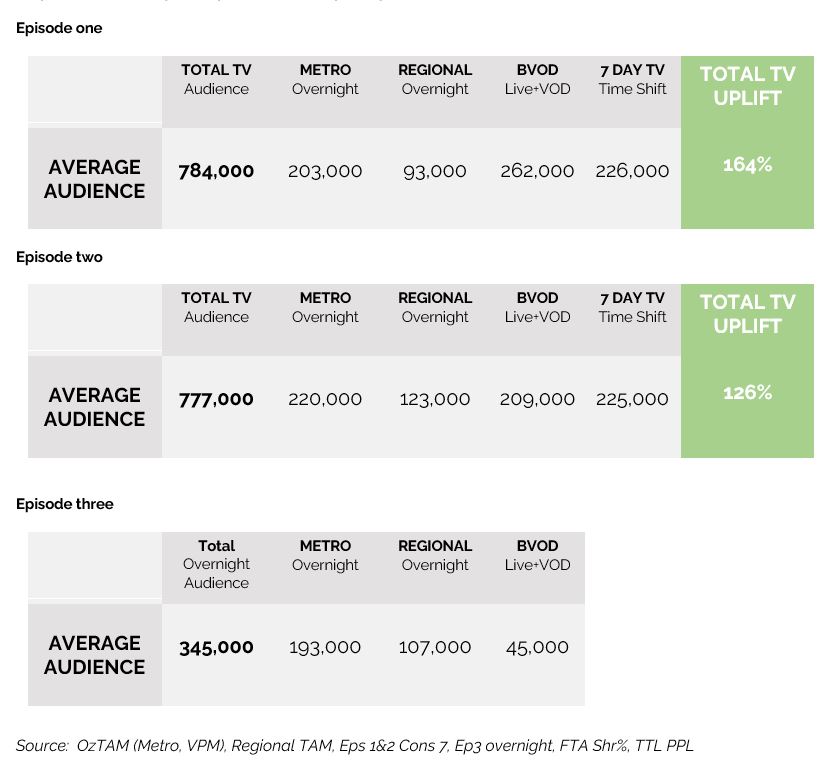Click the 345,000 total overnight audience value

(x=216, y=647)
